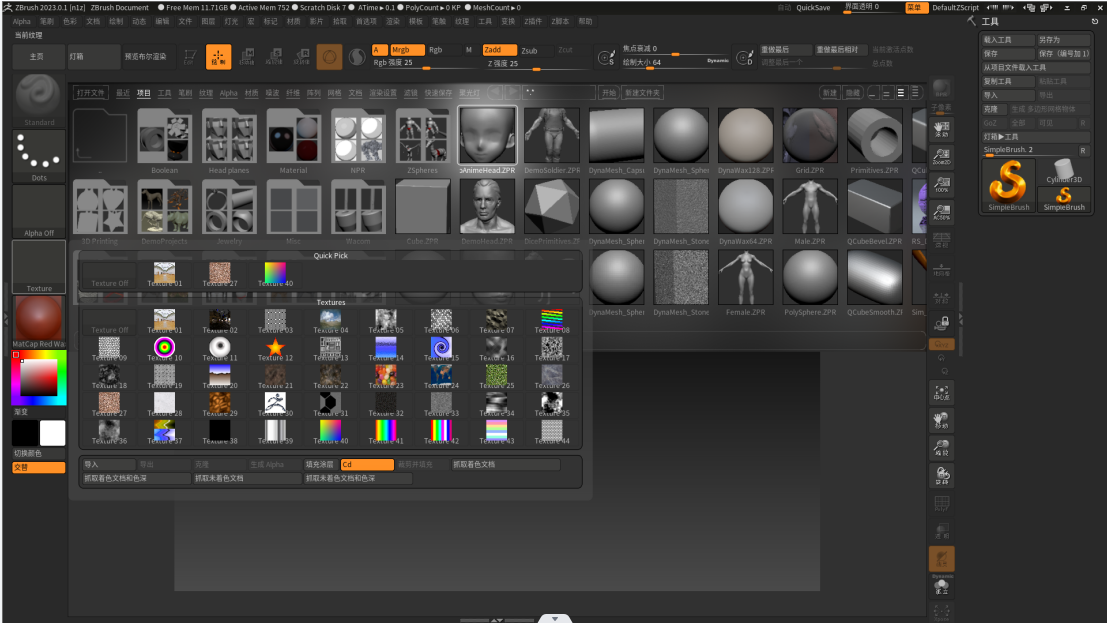Select Texture 12 star thumbnail
This screenshot has height=623, width=1107.
275,349
